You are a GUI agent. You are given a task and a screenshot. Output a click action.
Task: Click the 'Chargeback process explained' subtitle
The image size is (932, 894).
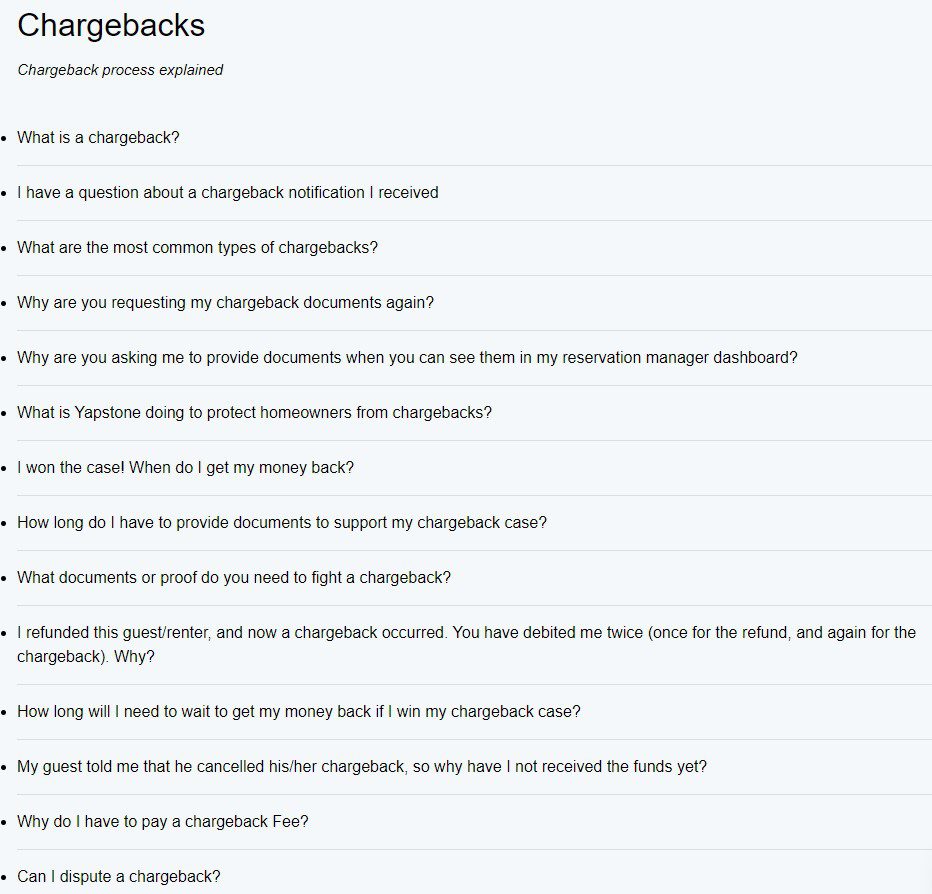(120, 70)
